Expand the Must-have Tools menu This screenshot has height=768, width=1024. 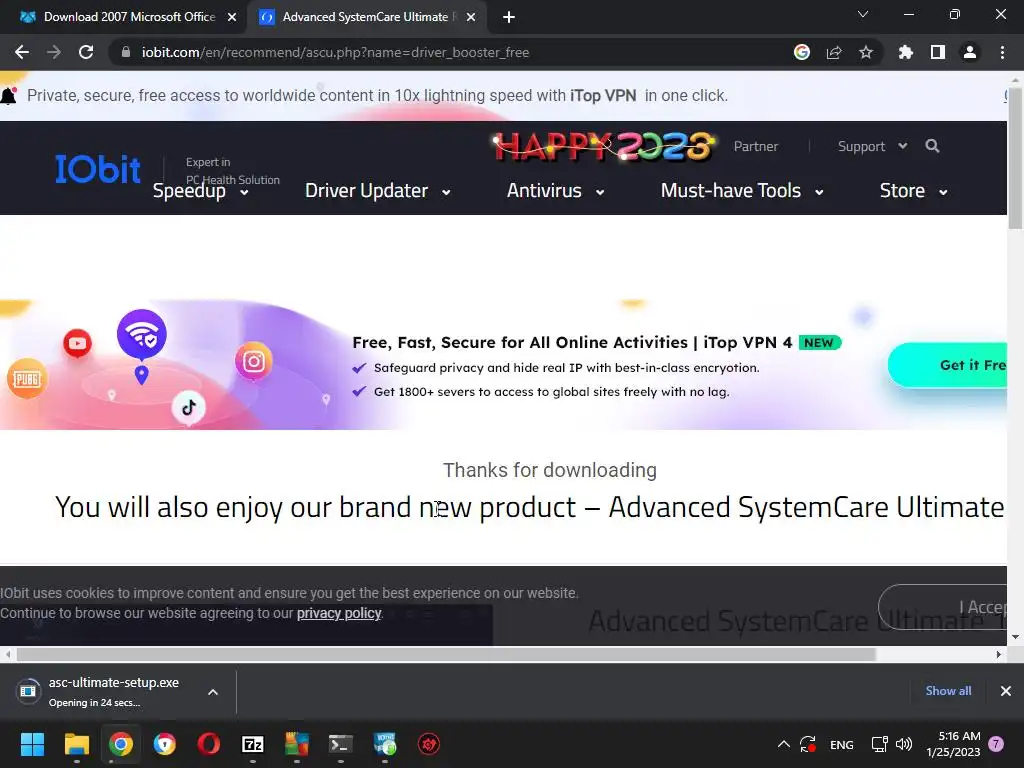pos(742,191)
